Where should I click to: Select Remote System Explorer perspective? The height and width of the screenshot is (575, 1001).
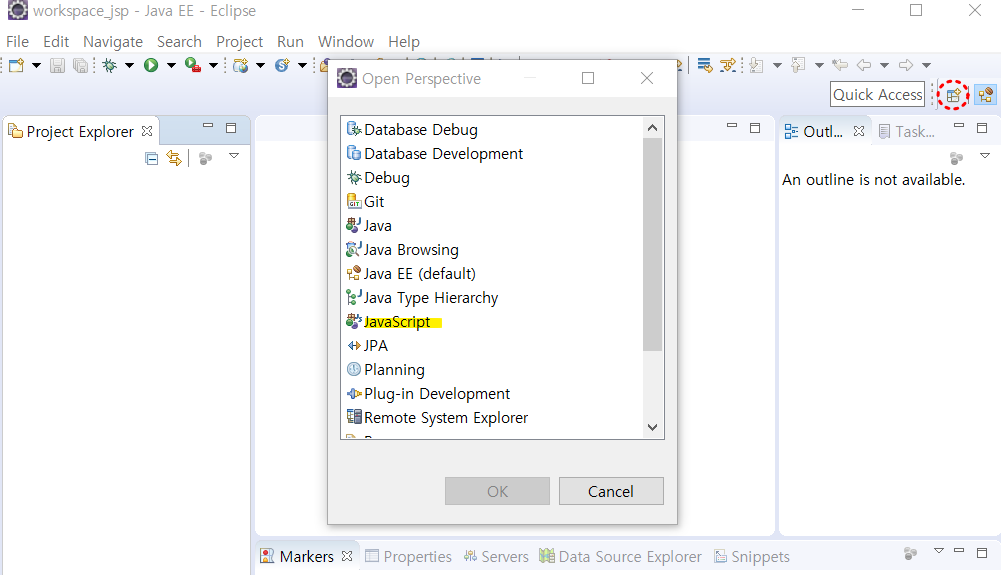[437, 417]
